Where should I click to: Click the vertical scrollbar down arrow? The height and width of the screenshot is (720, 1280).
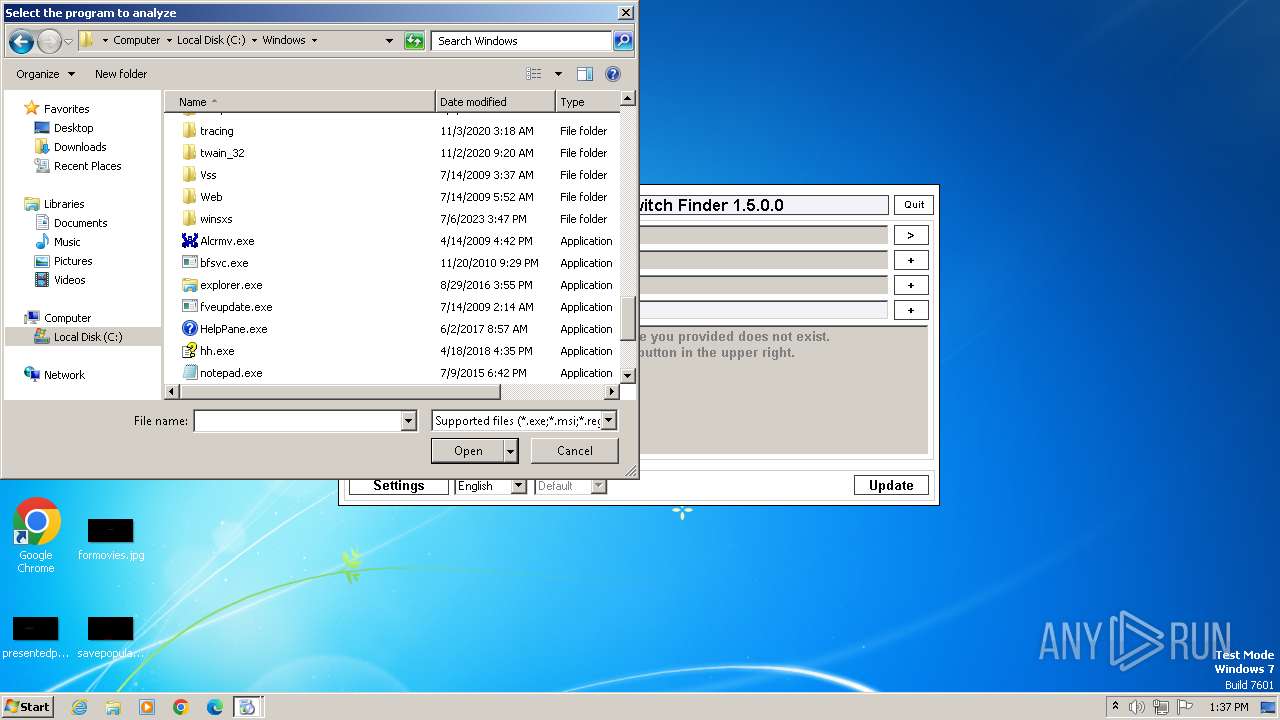click(x=628, y=375)
